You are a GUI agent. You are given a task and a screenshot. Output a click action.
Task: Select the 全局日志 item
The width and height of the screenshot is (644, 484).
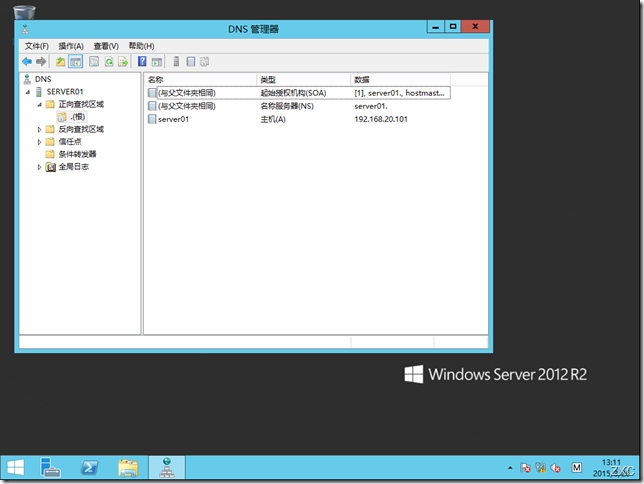tap(74, 167)
